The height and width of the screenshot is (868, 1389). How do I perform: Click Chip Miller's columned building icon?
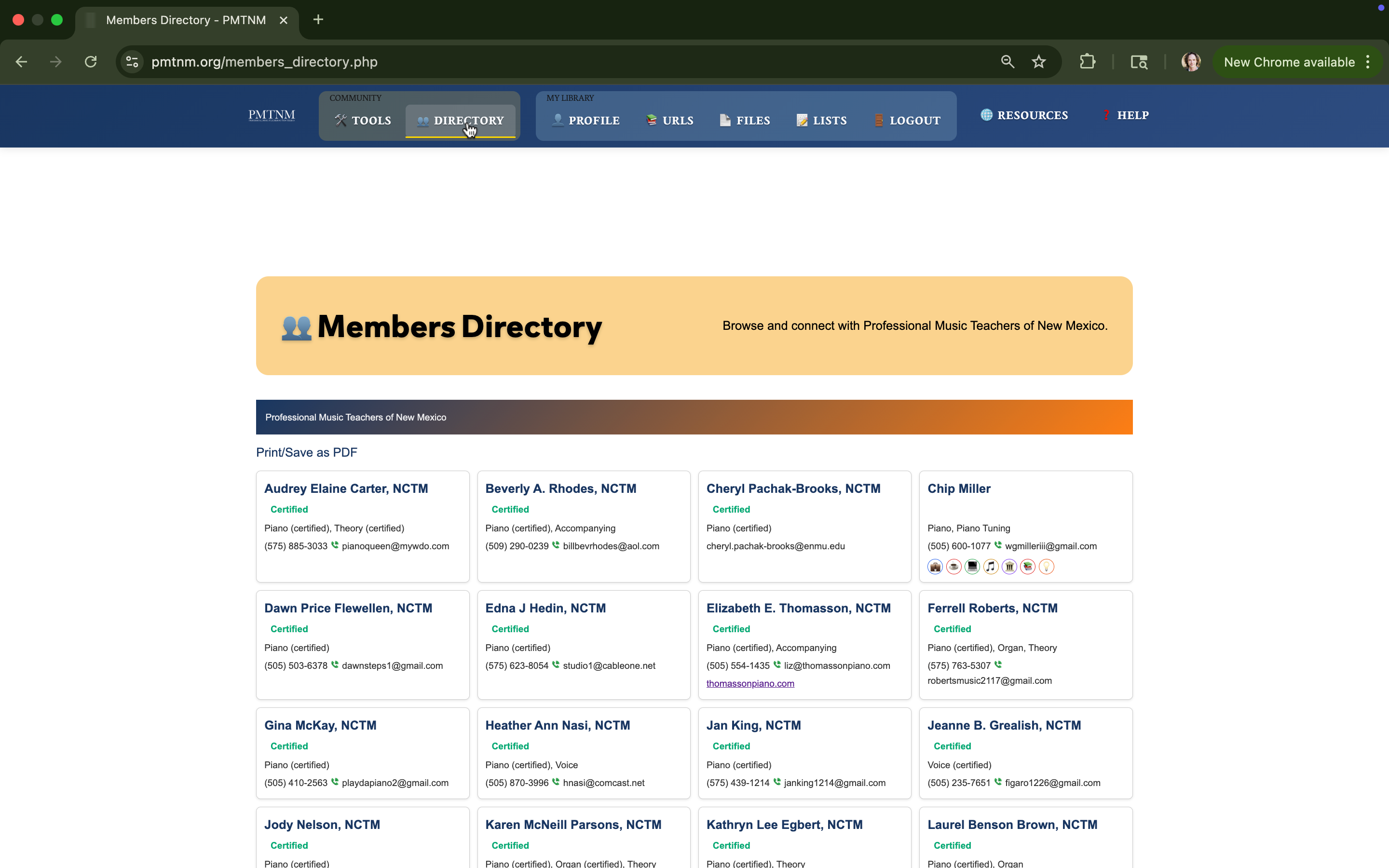point(1009,567)
